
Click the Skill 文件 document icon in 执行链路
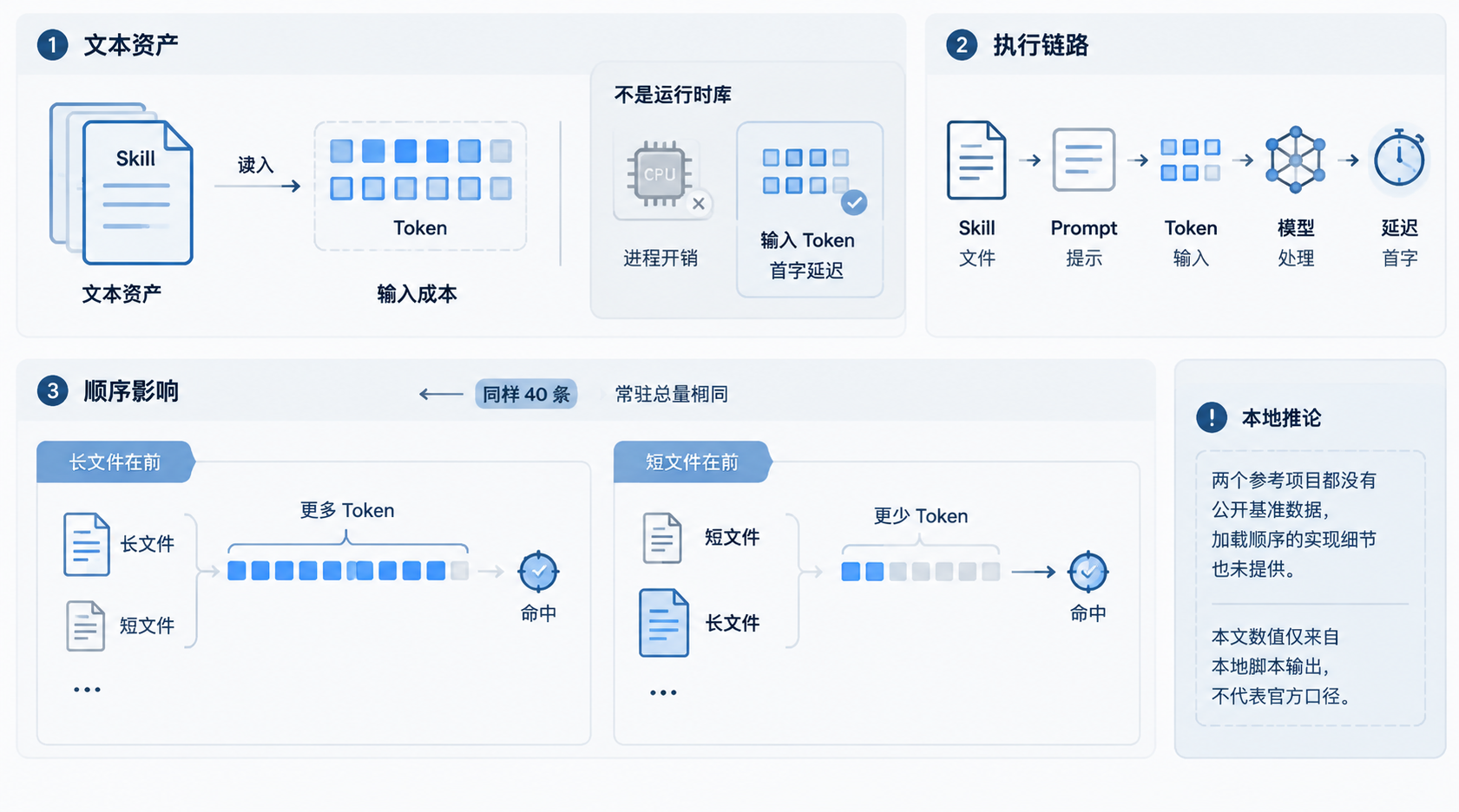[x=976, y=160]
